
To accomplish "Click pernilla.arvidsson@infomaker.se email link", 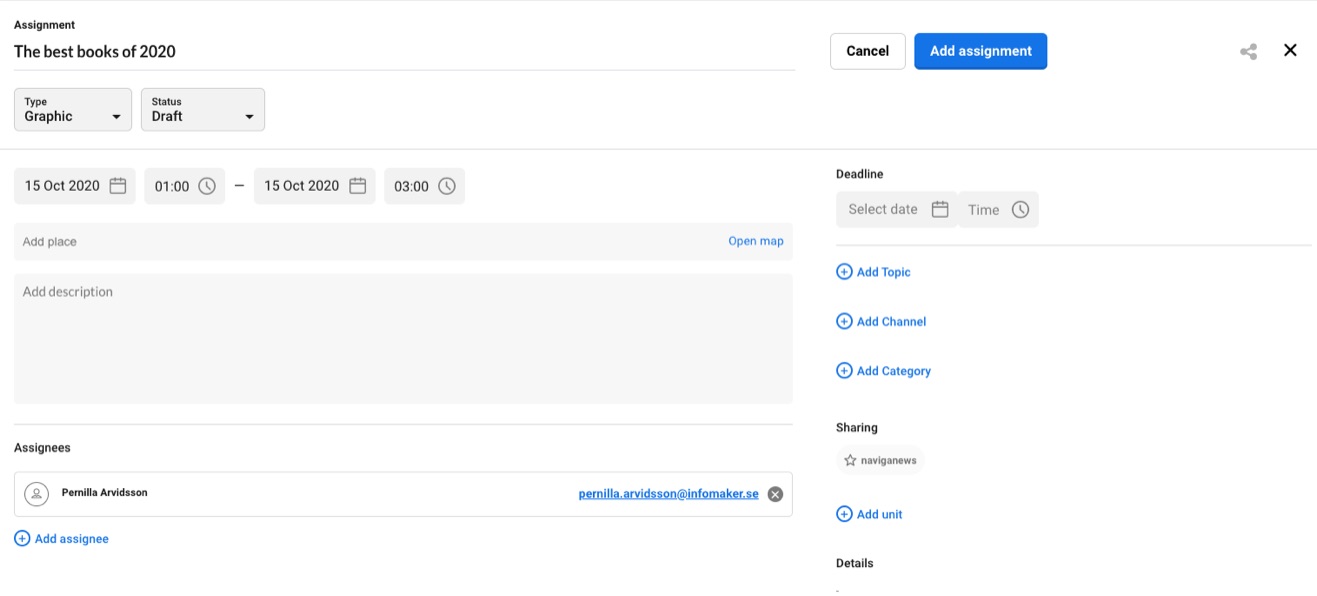I will pos(668,494).
